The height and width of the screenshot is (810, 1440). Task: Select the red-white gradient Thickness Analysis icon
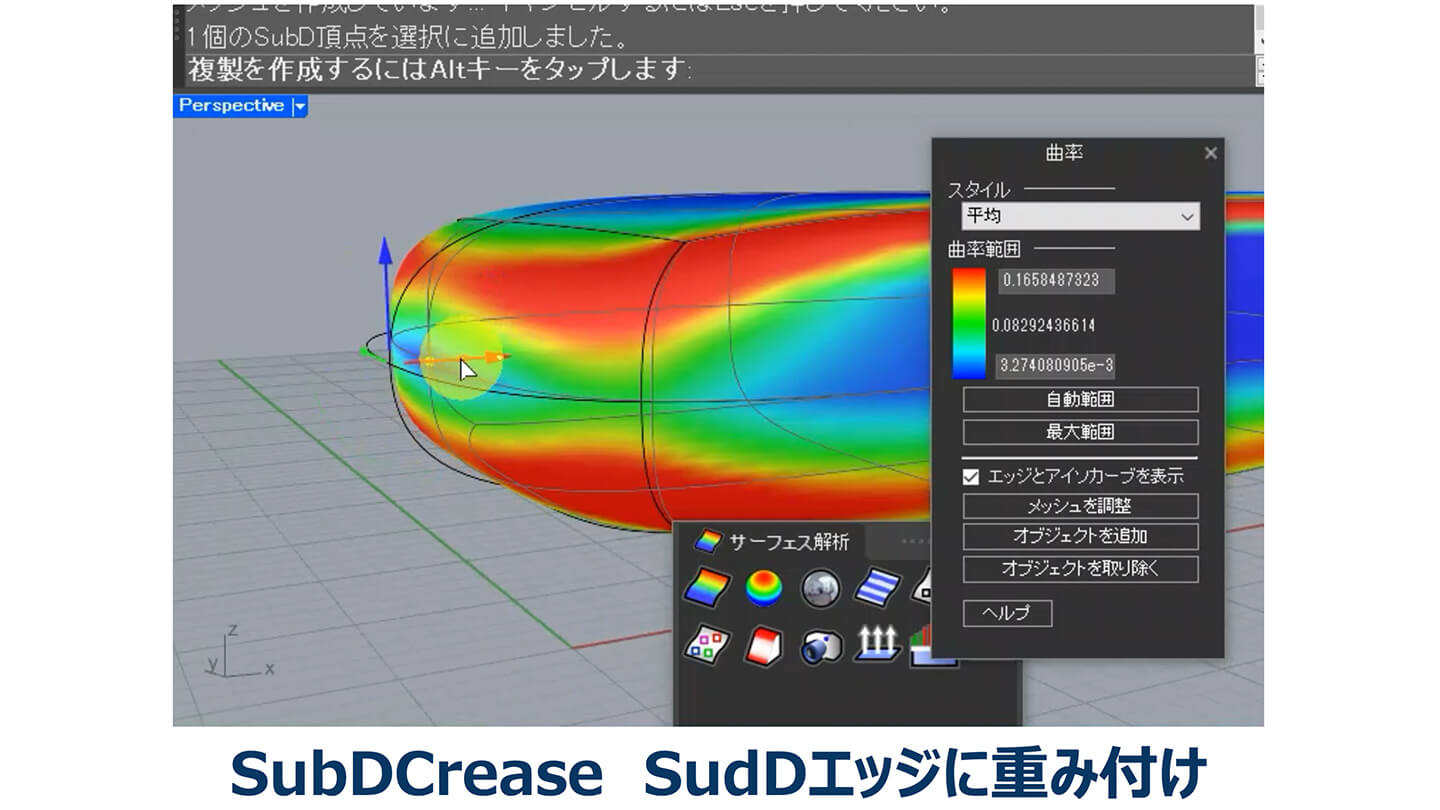[765, 646]
